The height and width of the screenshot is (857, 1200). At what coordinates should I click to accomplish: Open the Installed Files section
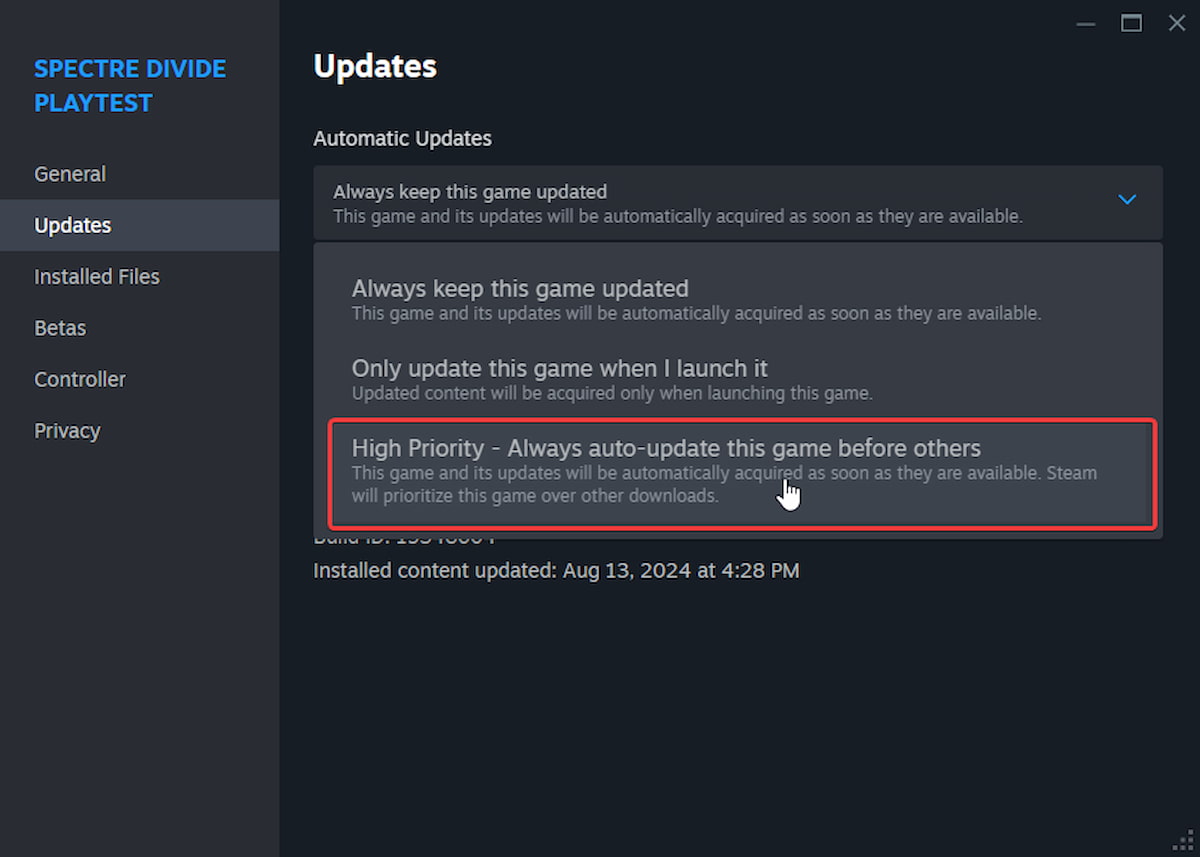point(96,276)
